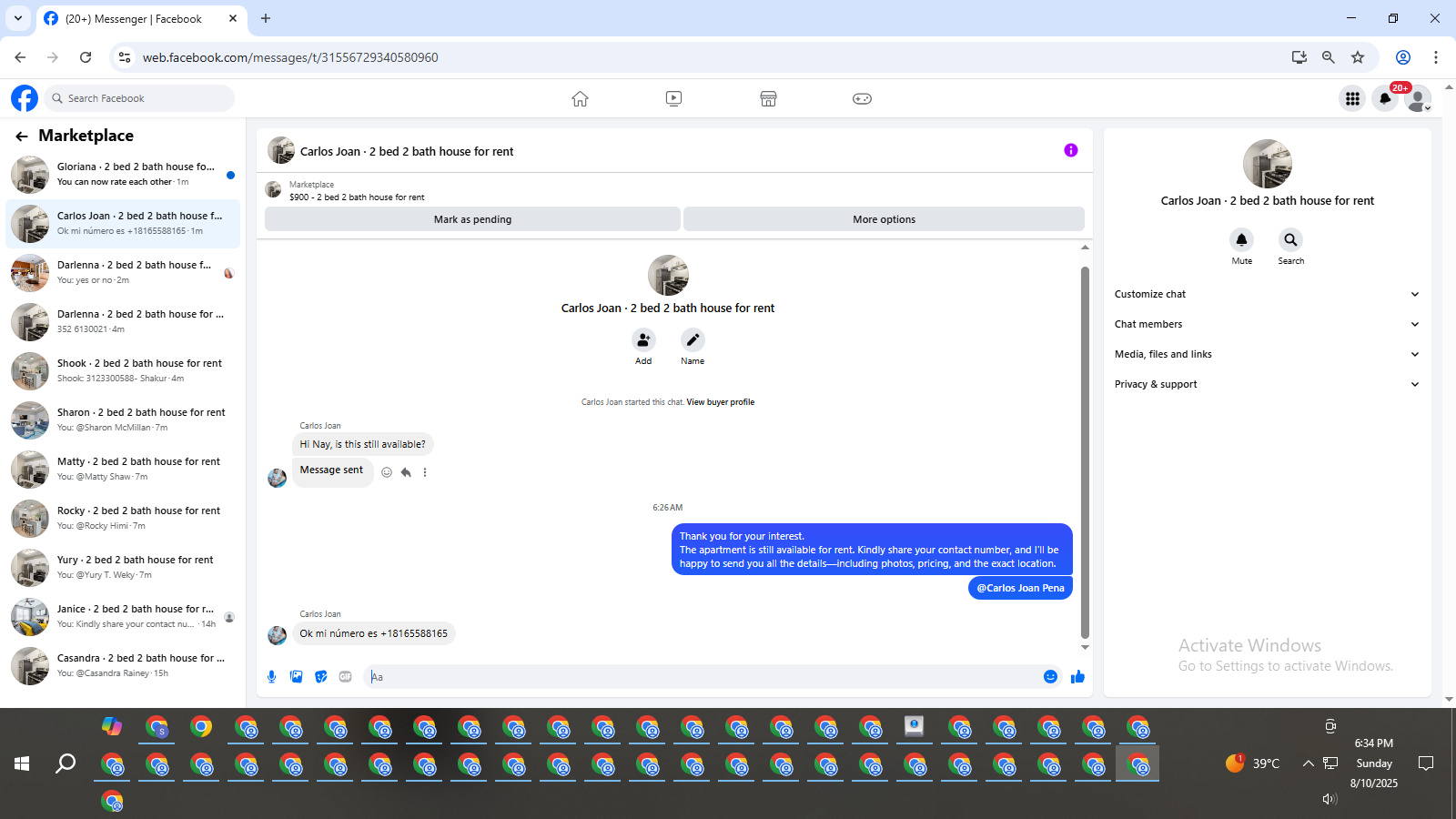This screenshot has width=1456, height=819.
Task: Add people to the chat
Action: 643,340
